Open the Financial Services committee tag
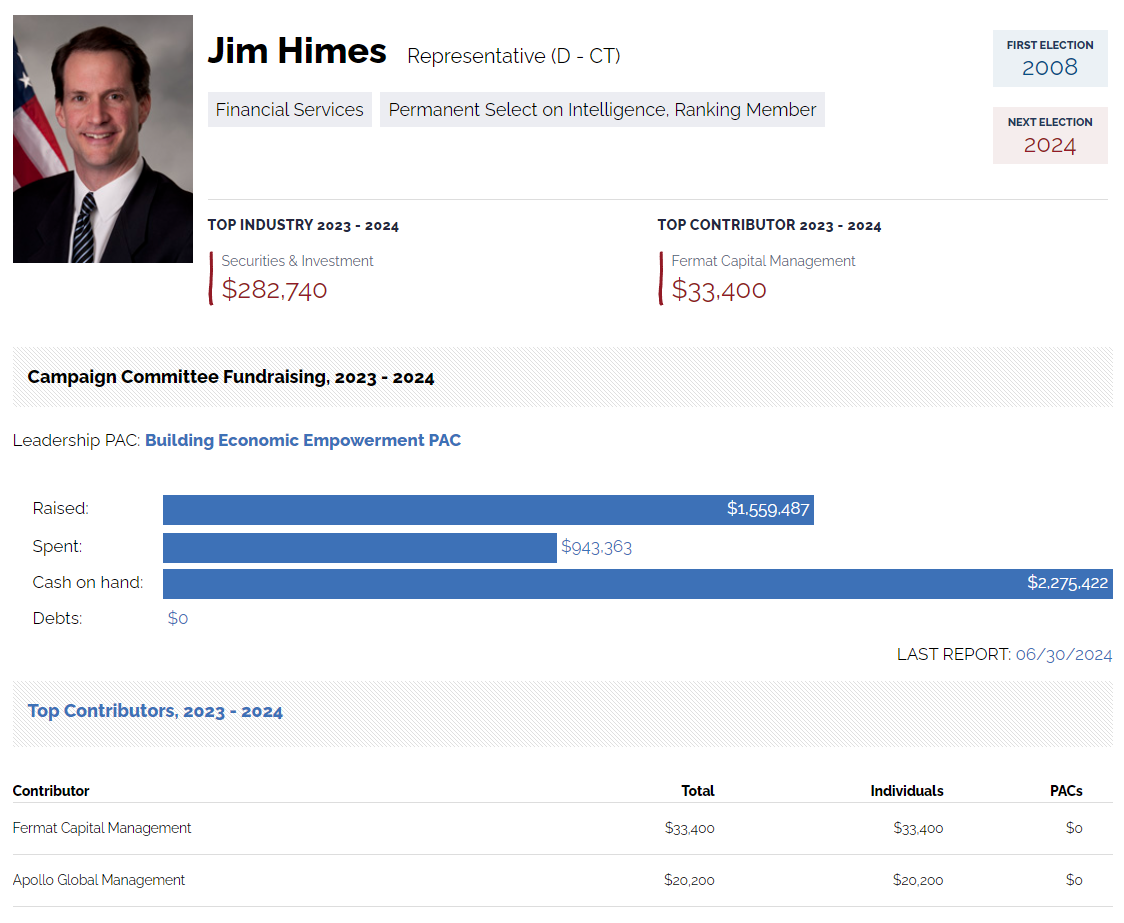This screenshot has height=923, width=1124. 289,110
